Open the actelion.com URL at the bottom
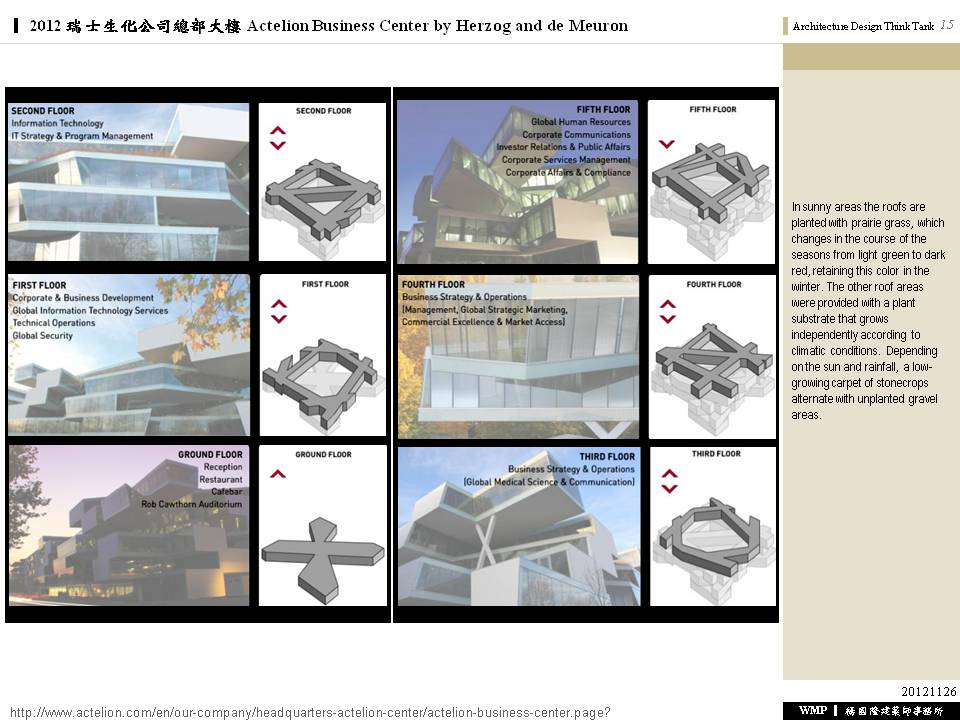The image size is (960, 720). (x=310, y=712)
